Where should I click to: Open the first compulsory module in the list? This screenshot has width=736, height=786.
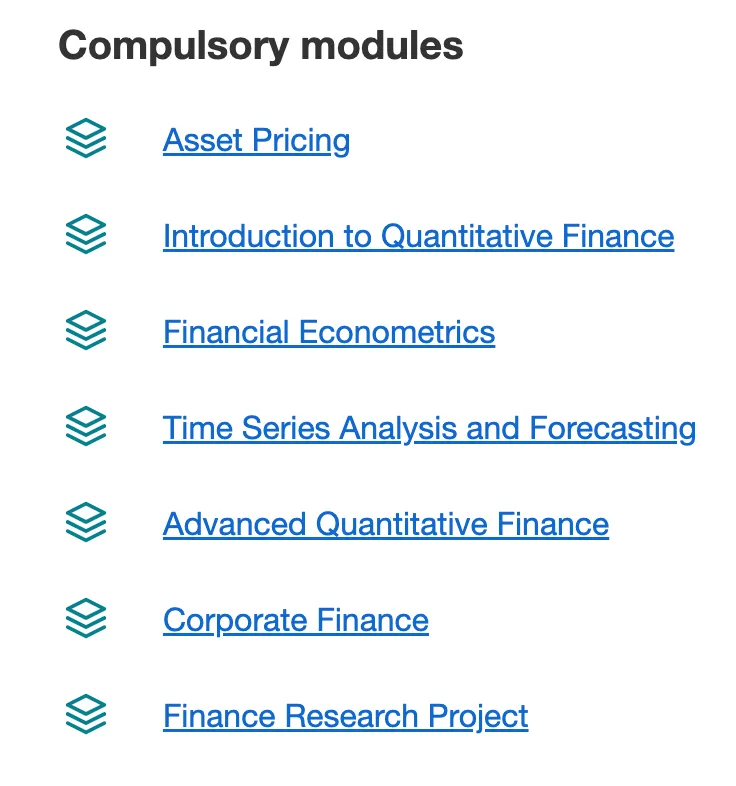tap(256, 140)
